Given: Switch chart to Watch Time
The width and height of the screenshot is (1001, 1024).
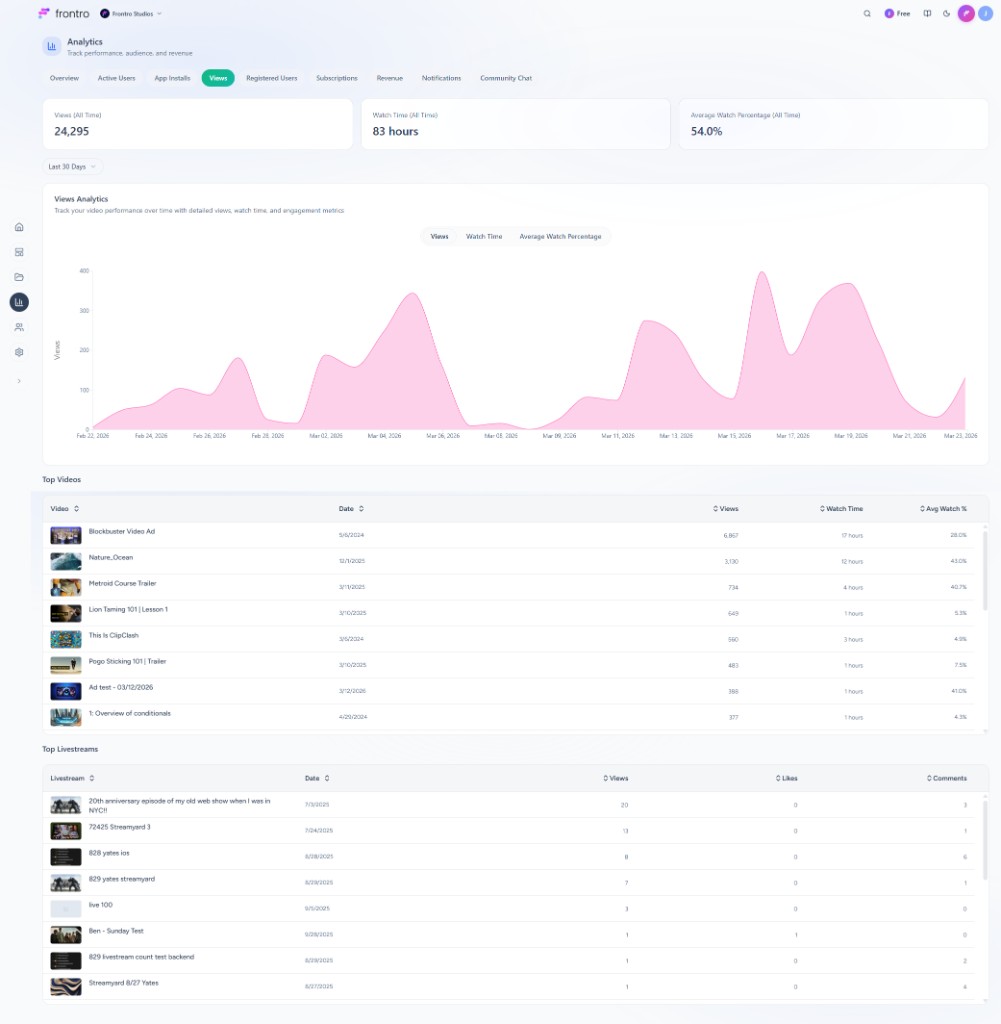Looking at the screenshot, I should [484, 237].
